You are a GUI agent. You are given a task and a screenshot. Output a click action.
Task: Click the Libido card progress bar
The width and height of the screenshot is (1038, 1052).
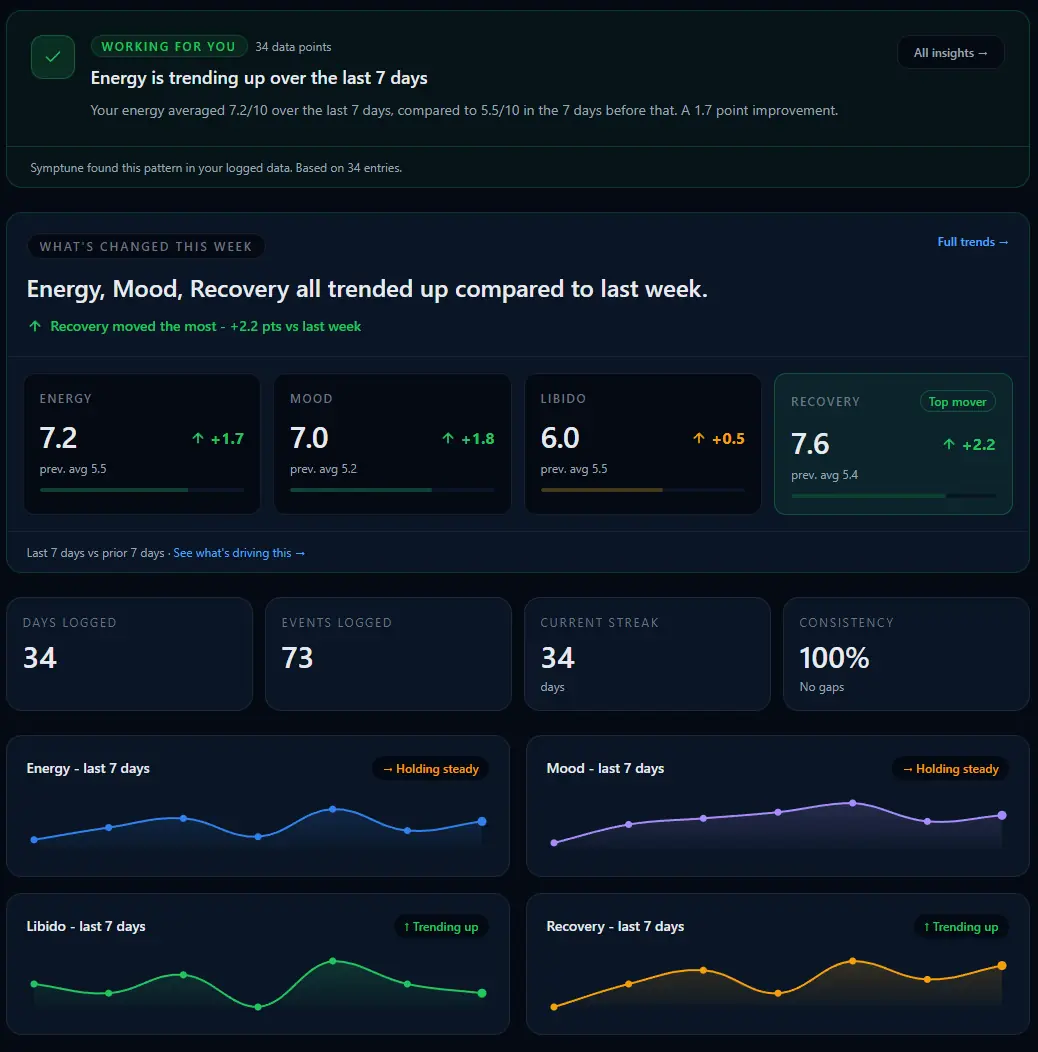(x=643, y=490)
